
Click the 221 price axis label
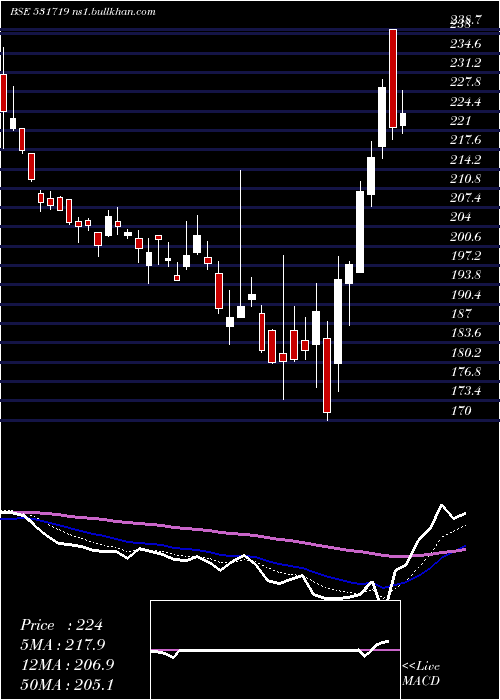[461, 121]
